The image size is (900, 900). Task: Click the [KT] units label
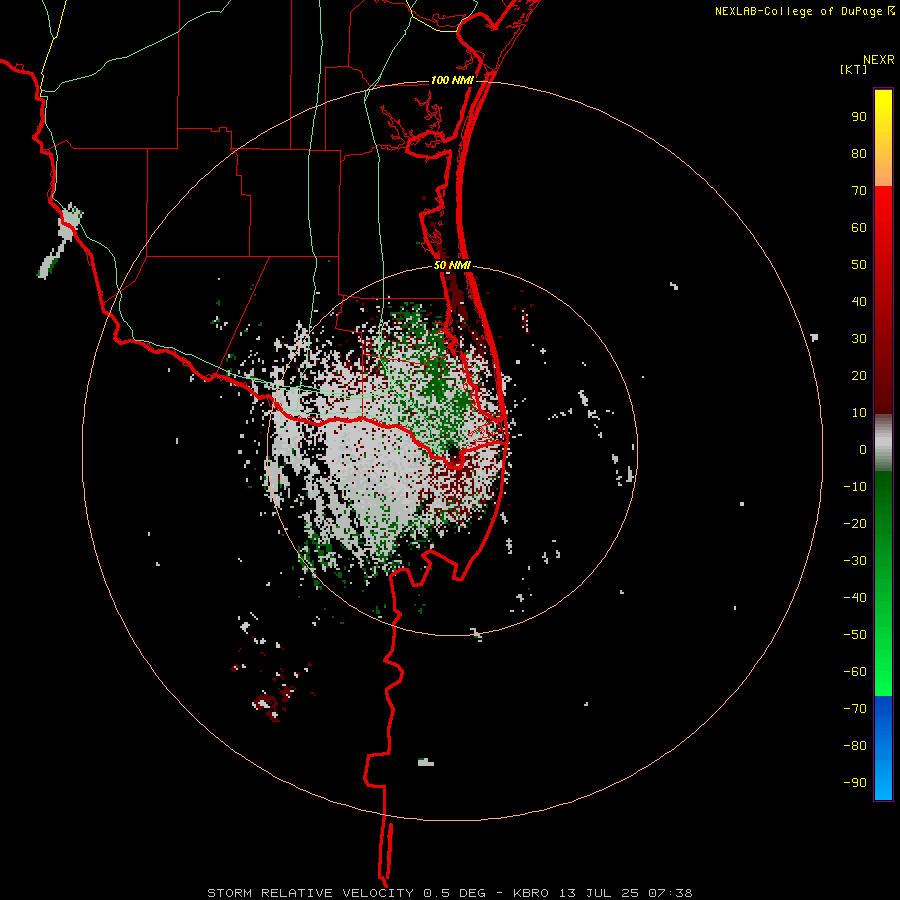pos(853,69)
